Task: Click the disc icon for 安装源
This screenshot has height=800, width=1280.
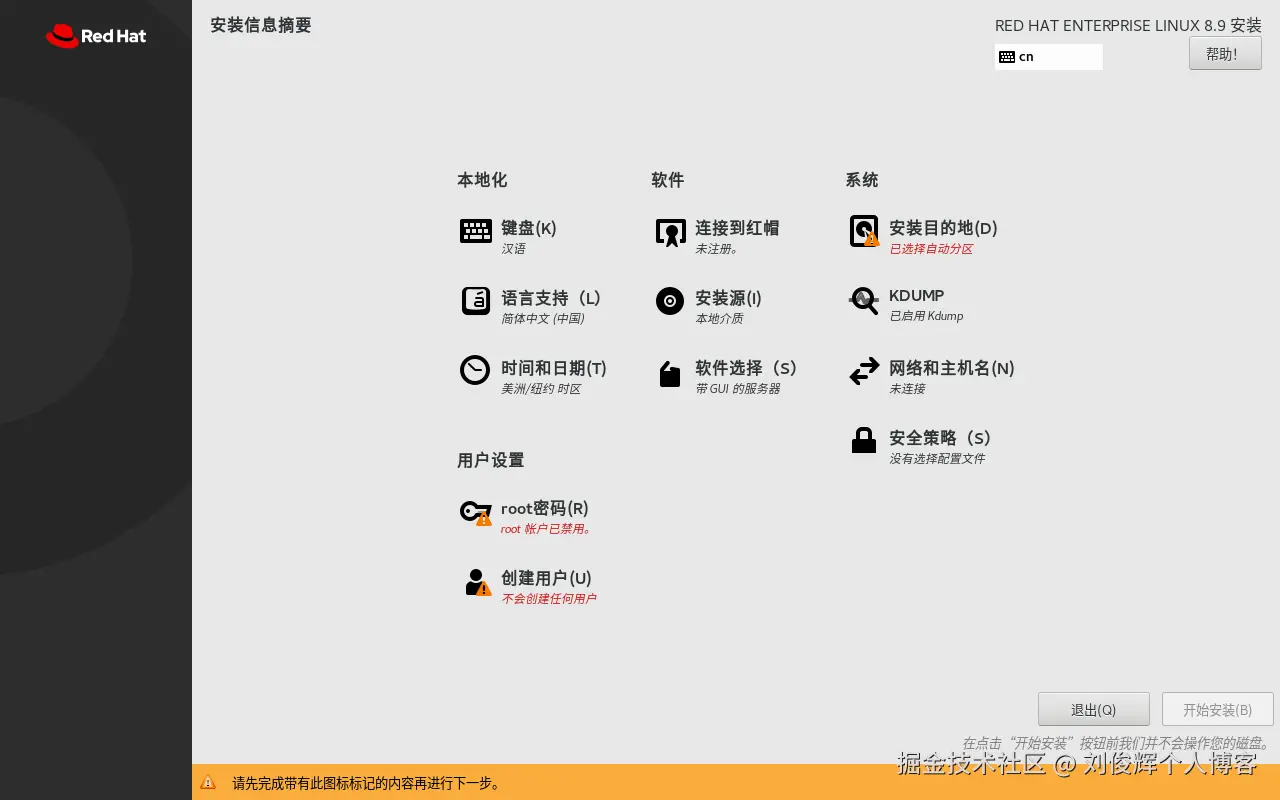Action: click(x=670, y=301)
